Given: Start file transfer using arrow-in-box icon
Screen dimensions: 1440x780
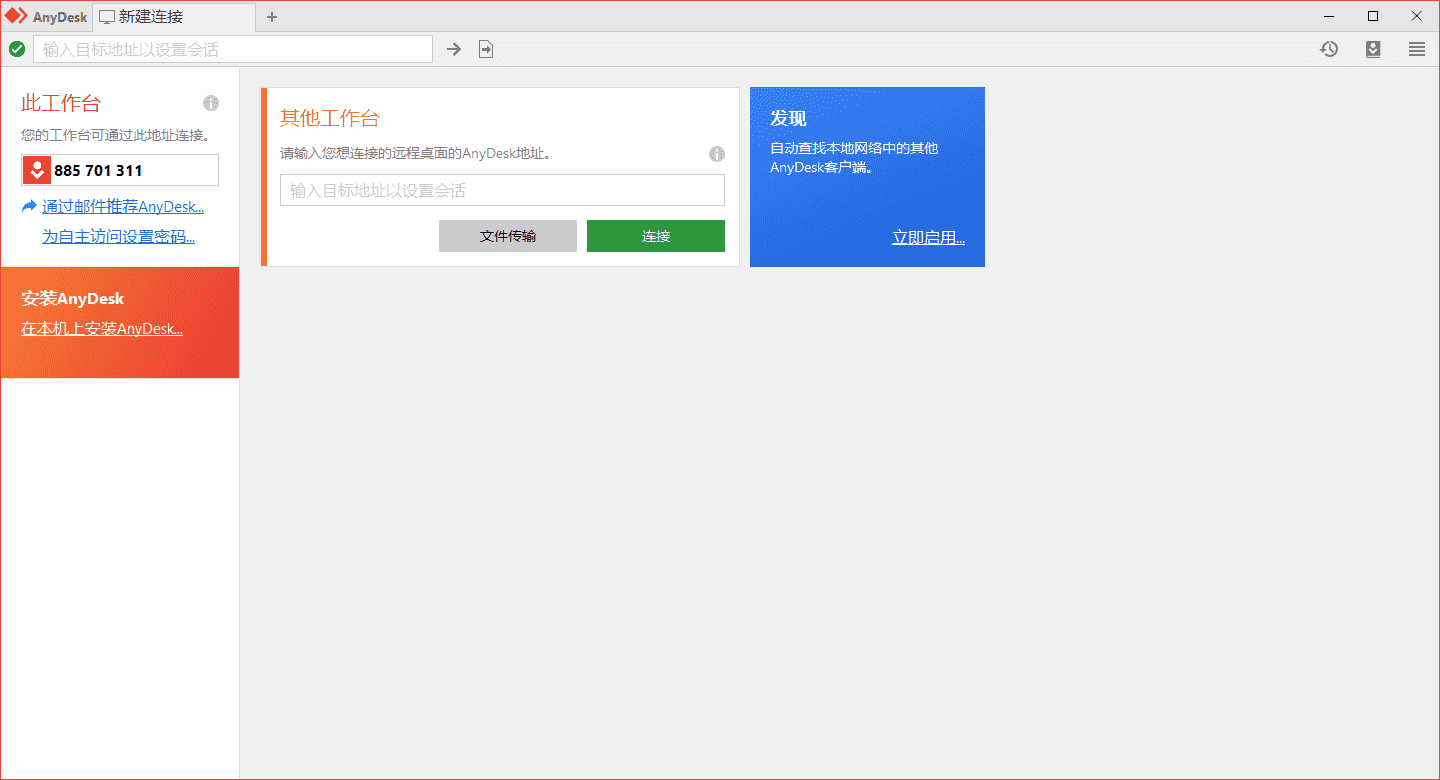Looking at the screenshot, I should [486, 48].
